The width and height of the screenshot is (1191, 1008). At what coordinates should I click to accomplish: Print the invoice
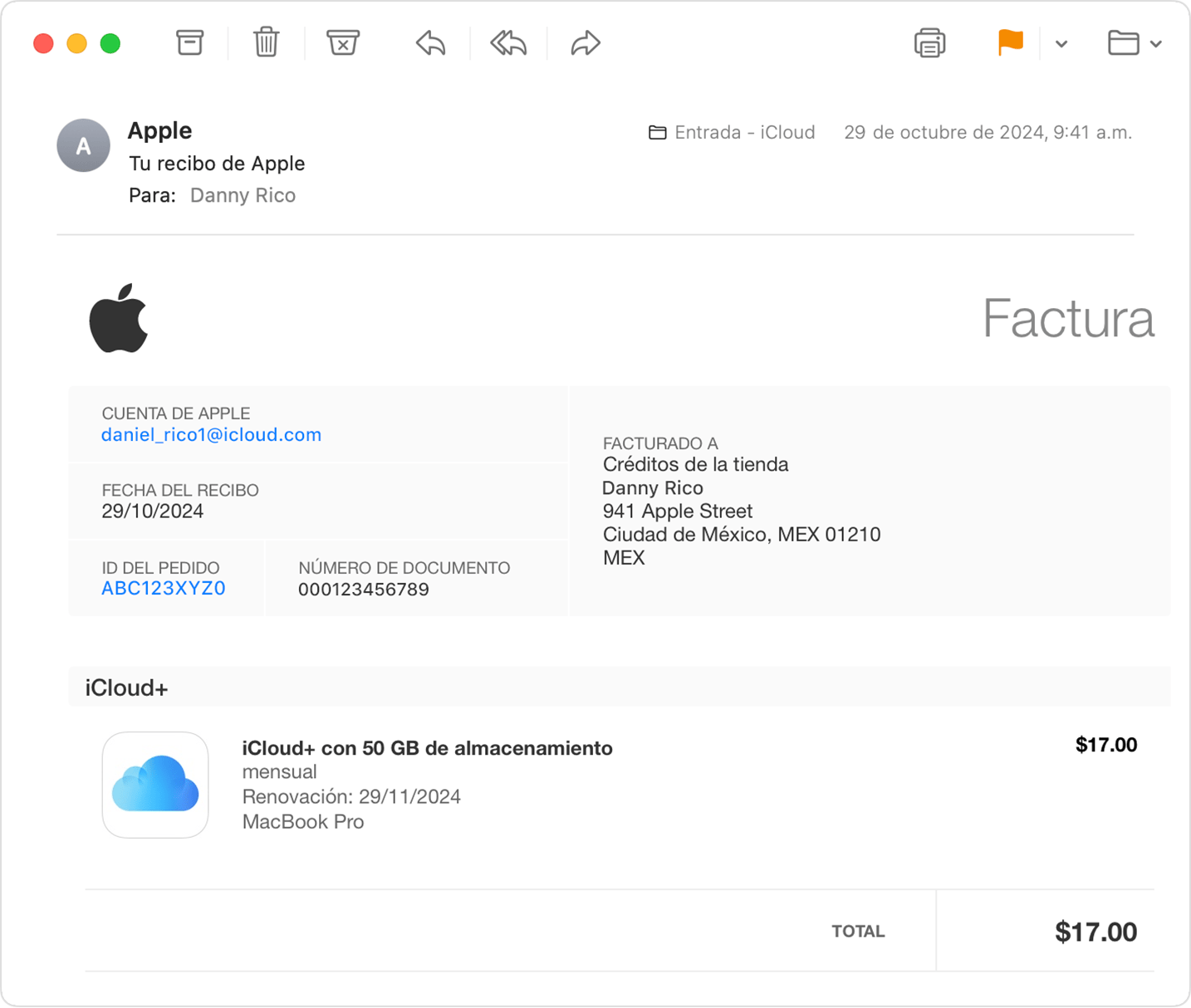click(929, 42)
